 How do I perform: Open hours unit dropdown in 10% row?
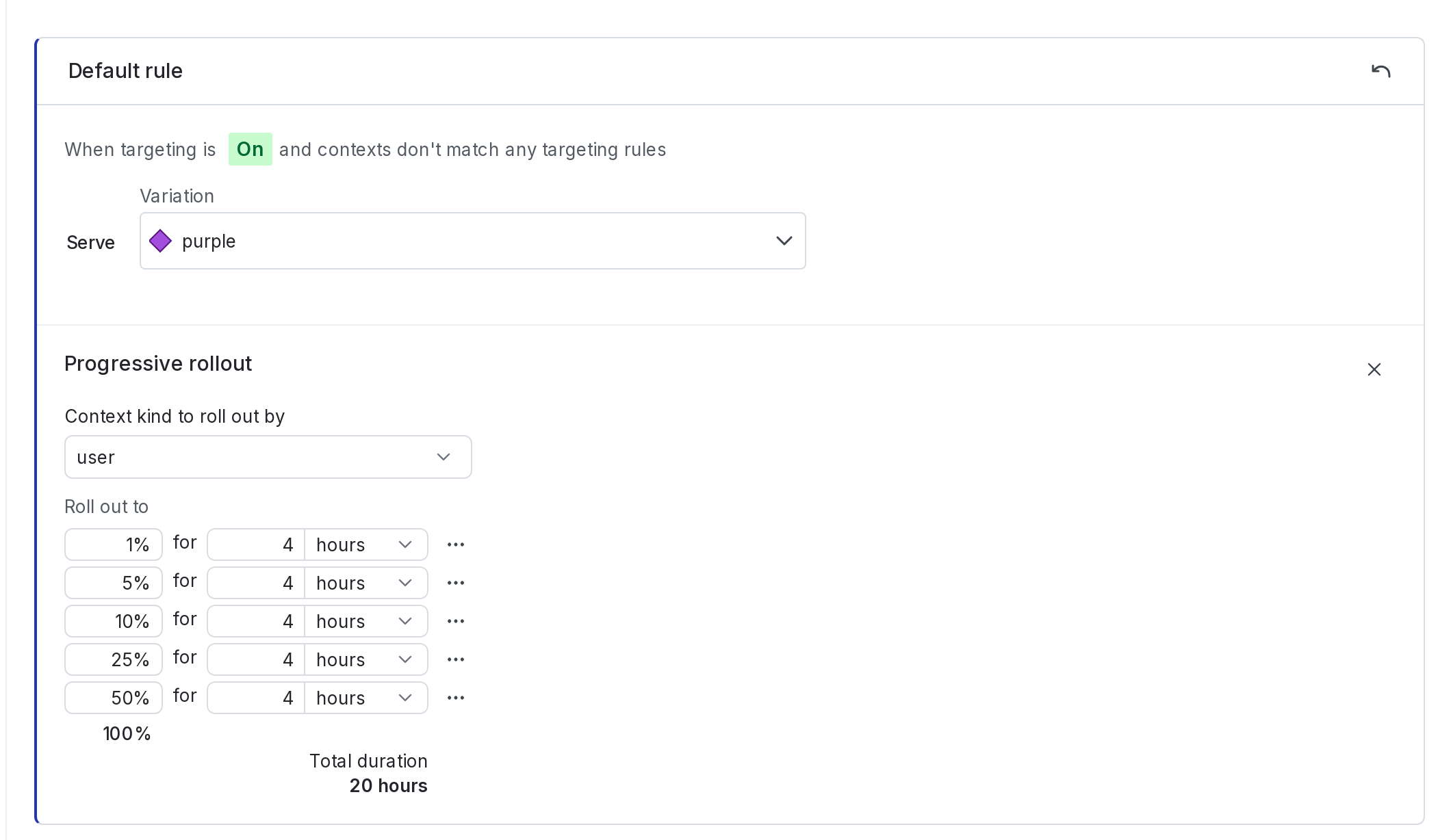coord(366,621)
